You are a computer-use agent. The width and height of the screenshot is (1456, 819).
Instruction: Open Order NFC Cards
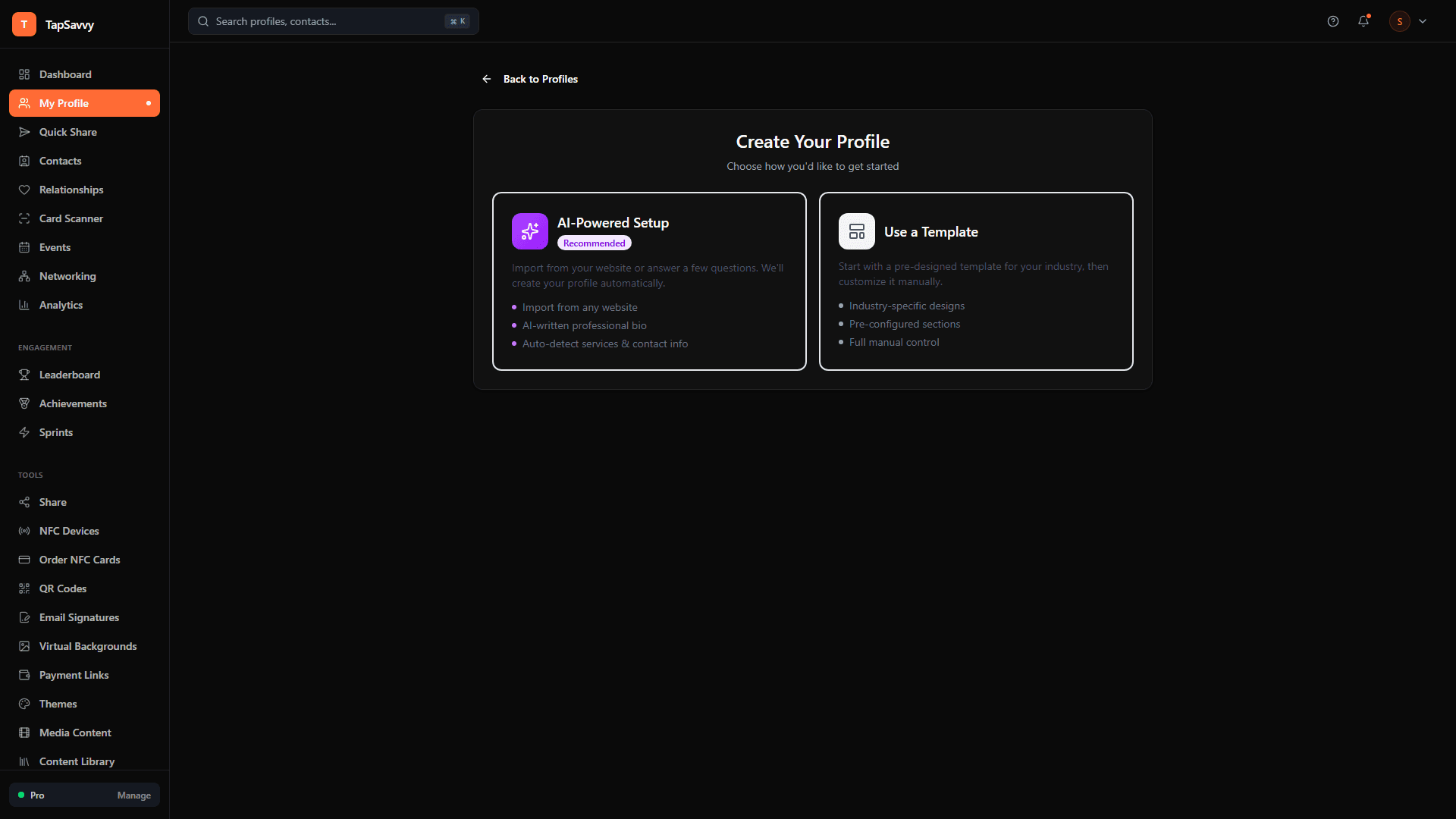80,560
